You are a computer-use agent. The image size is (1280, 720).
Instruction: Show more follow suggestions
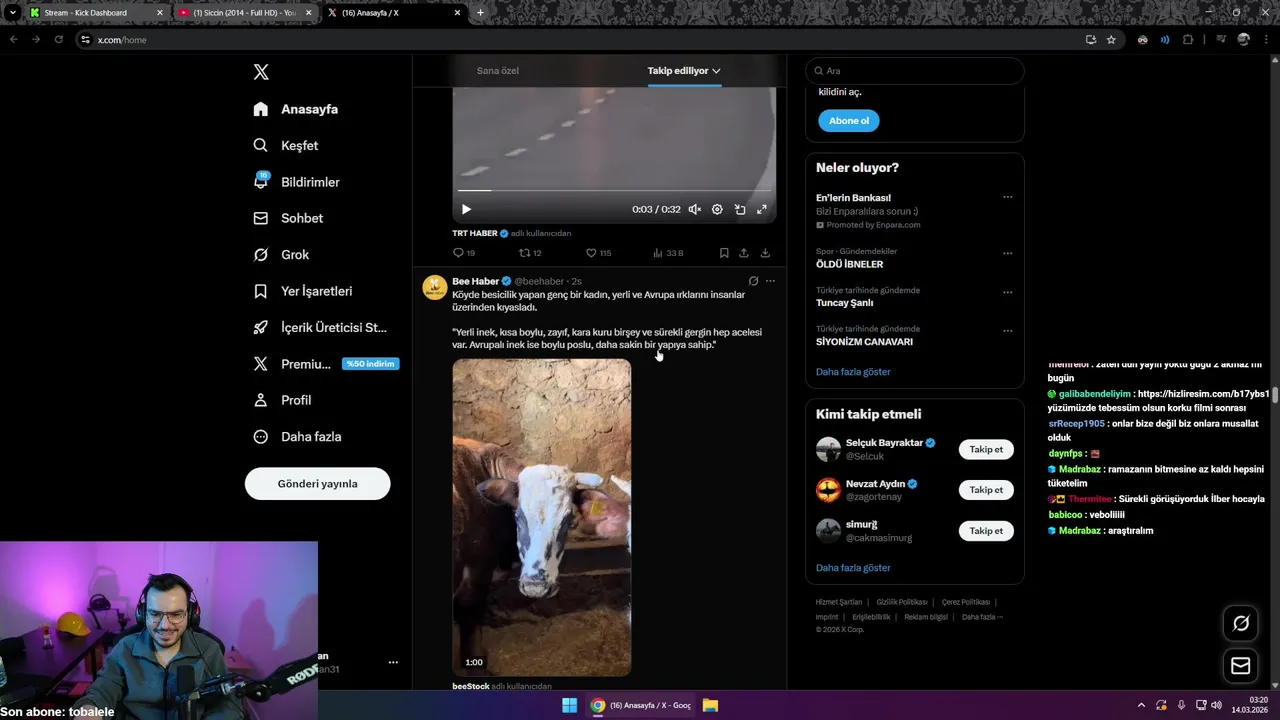tap(853, 568)
